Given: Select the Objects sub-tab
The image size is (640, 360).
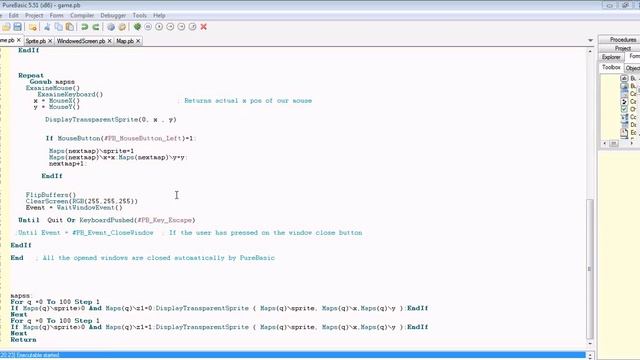Looking at the screenshot, I should [632, 68].
